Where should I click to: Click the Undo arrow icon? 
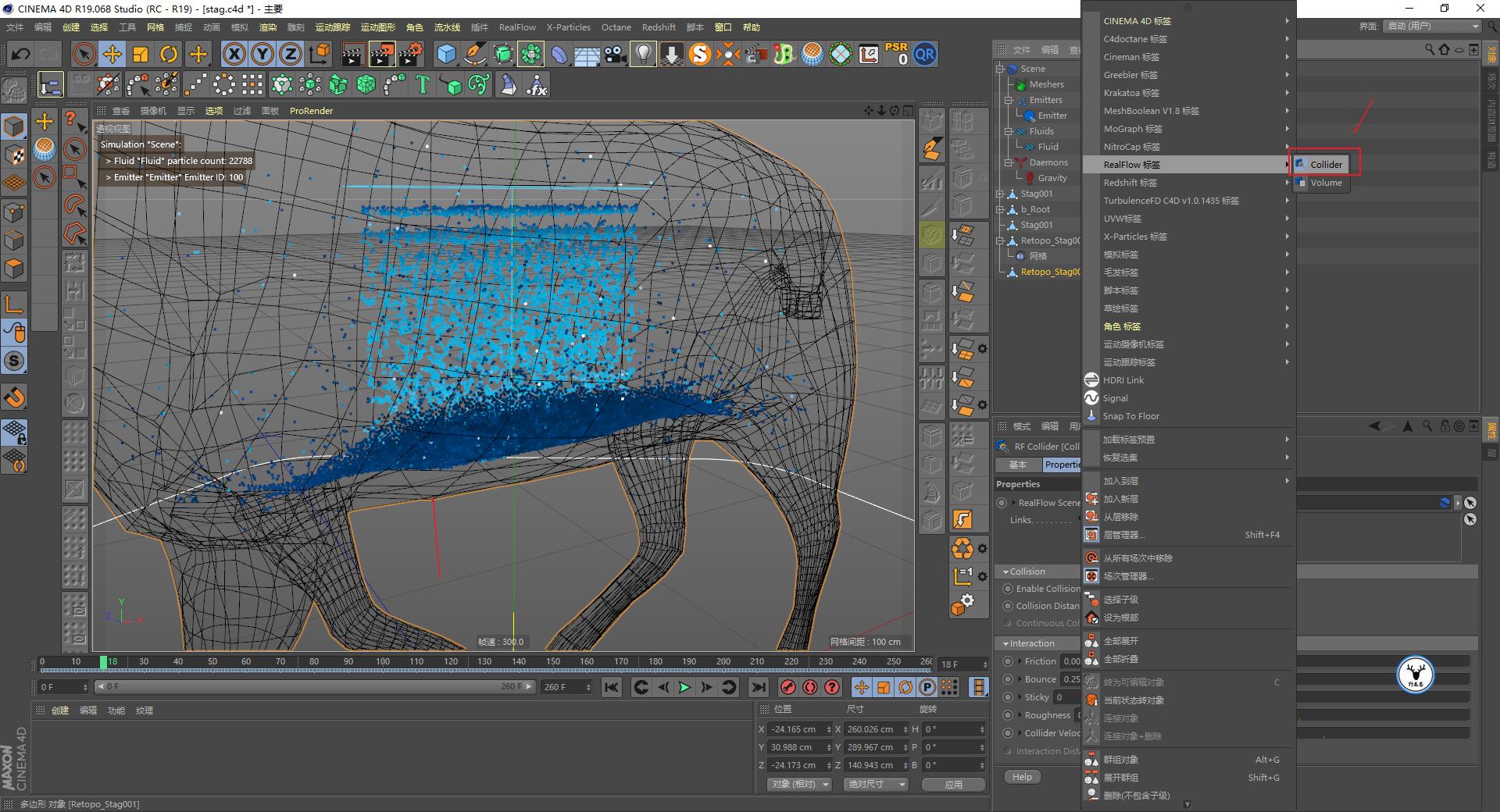(21, 54)
